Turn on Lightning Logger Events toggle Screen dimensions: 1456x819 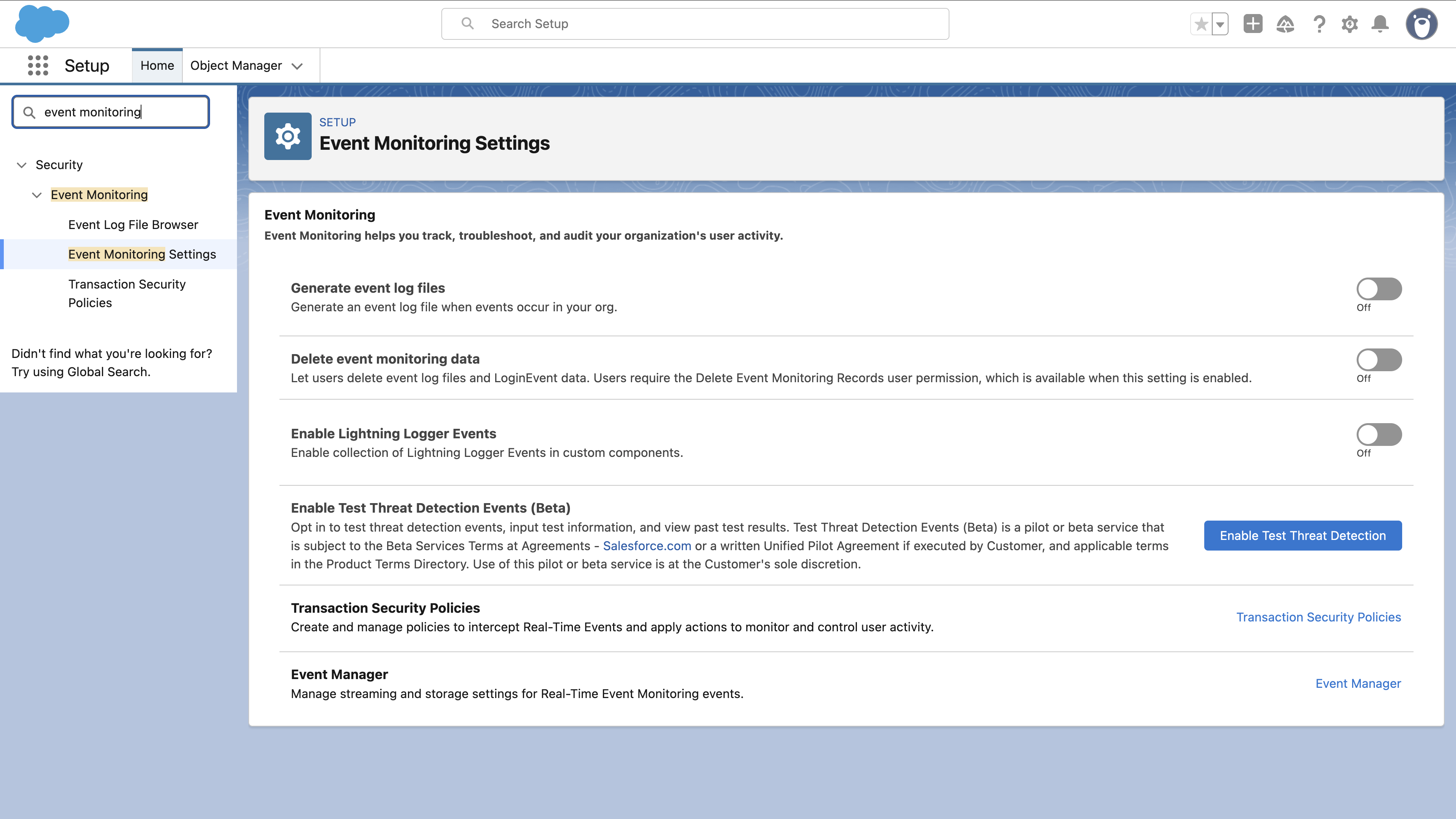[x=1379, y=434]
